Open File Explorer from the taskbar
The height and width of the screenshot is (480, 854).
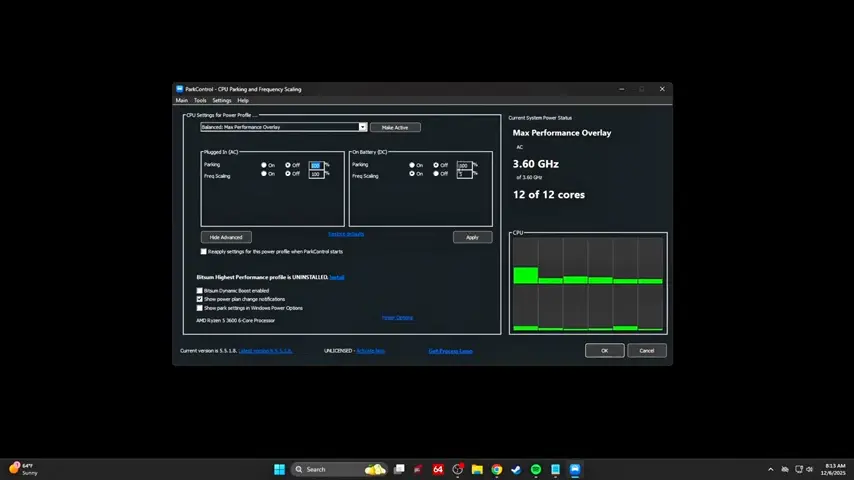point(477,469)
